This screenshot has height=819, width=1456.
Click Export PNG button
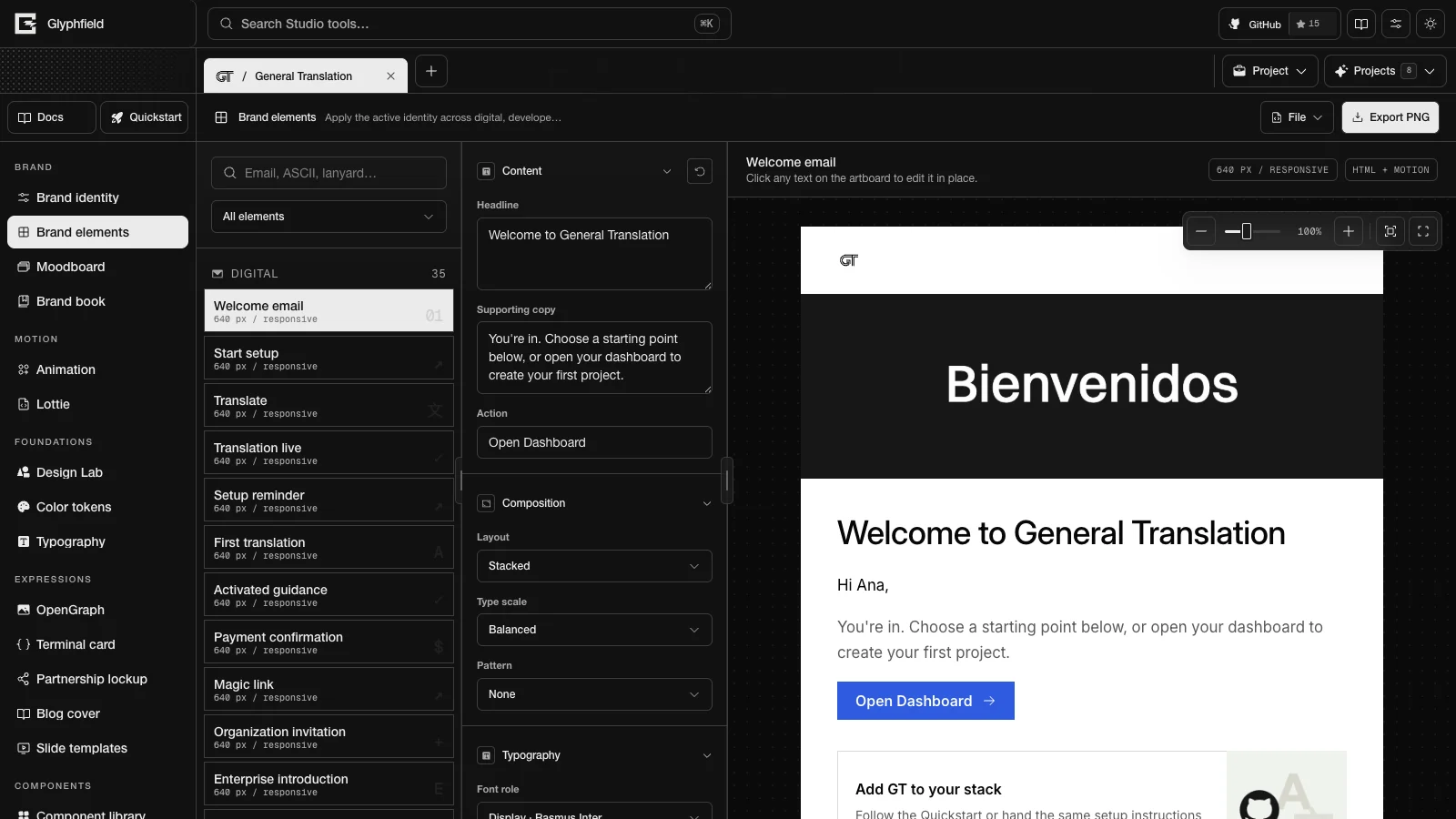pos(1390,117)
